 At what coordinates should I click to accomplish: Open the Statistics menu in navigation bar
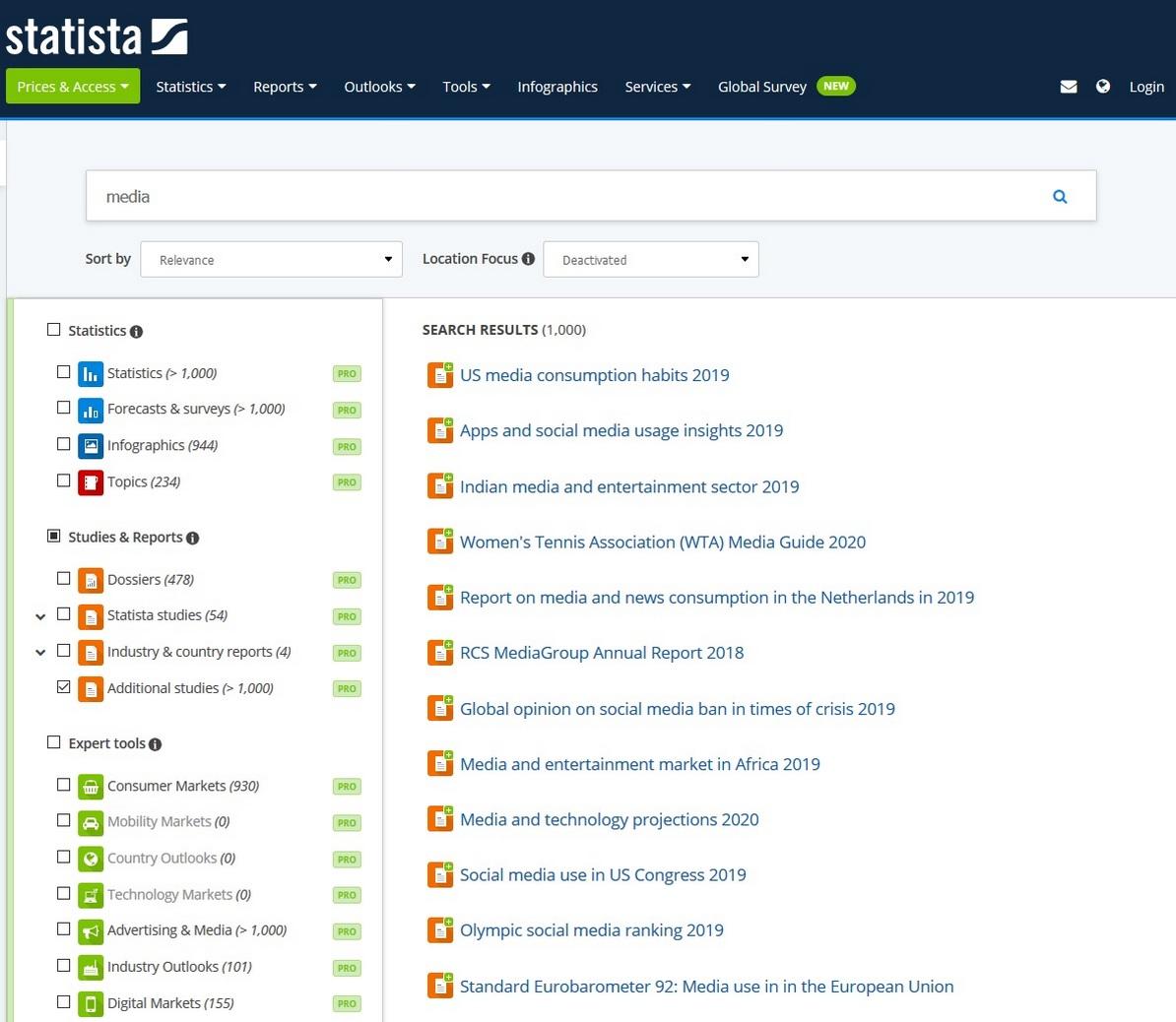(190, 87)
